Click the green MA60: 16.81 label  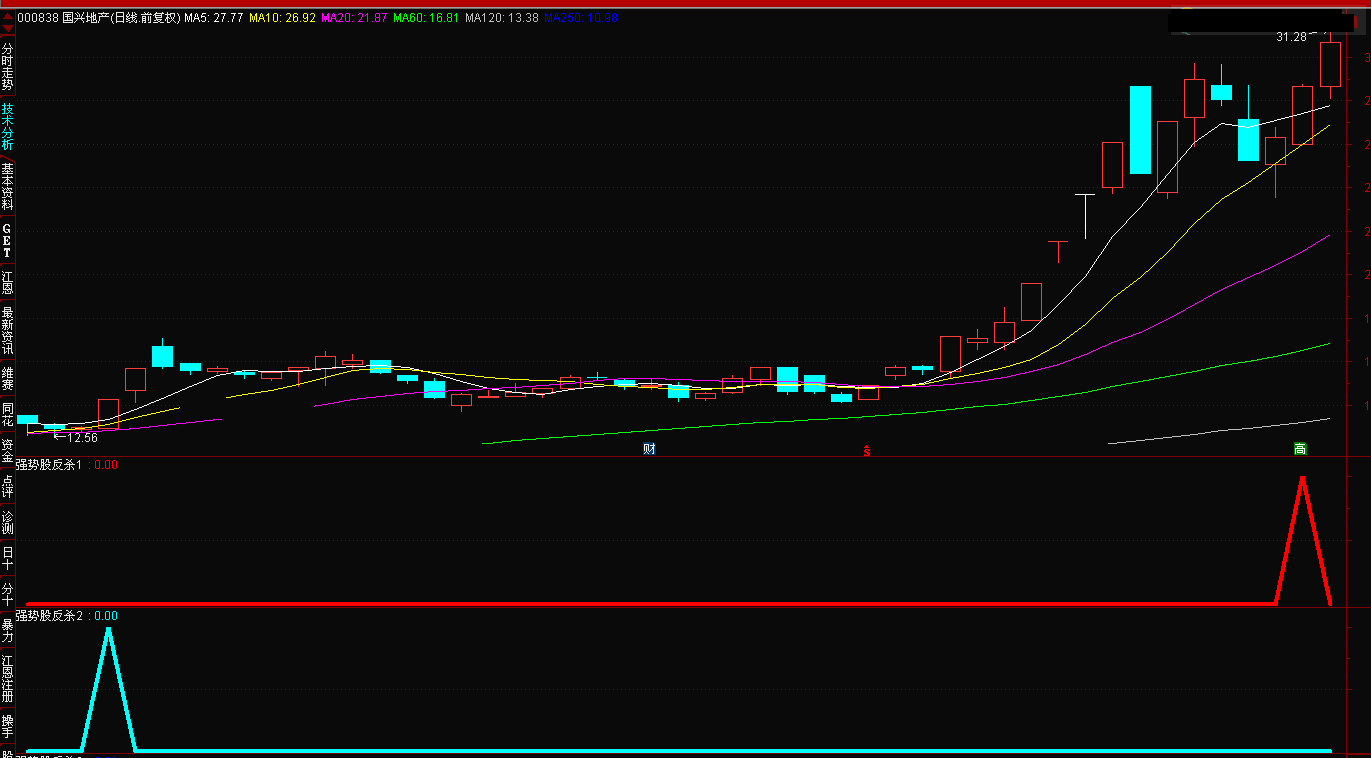[427, 18]
